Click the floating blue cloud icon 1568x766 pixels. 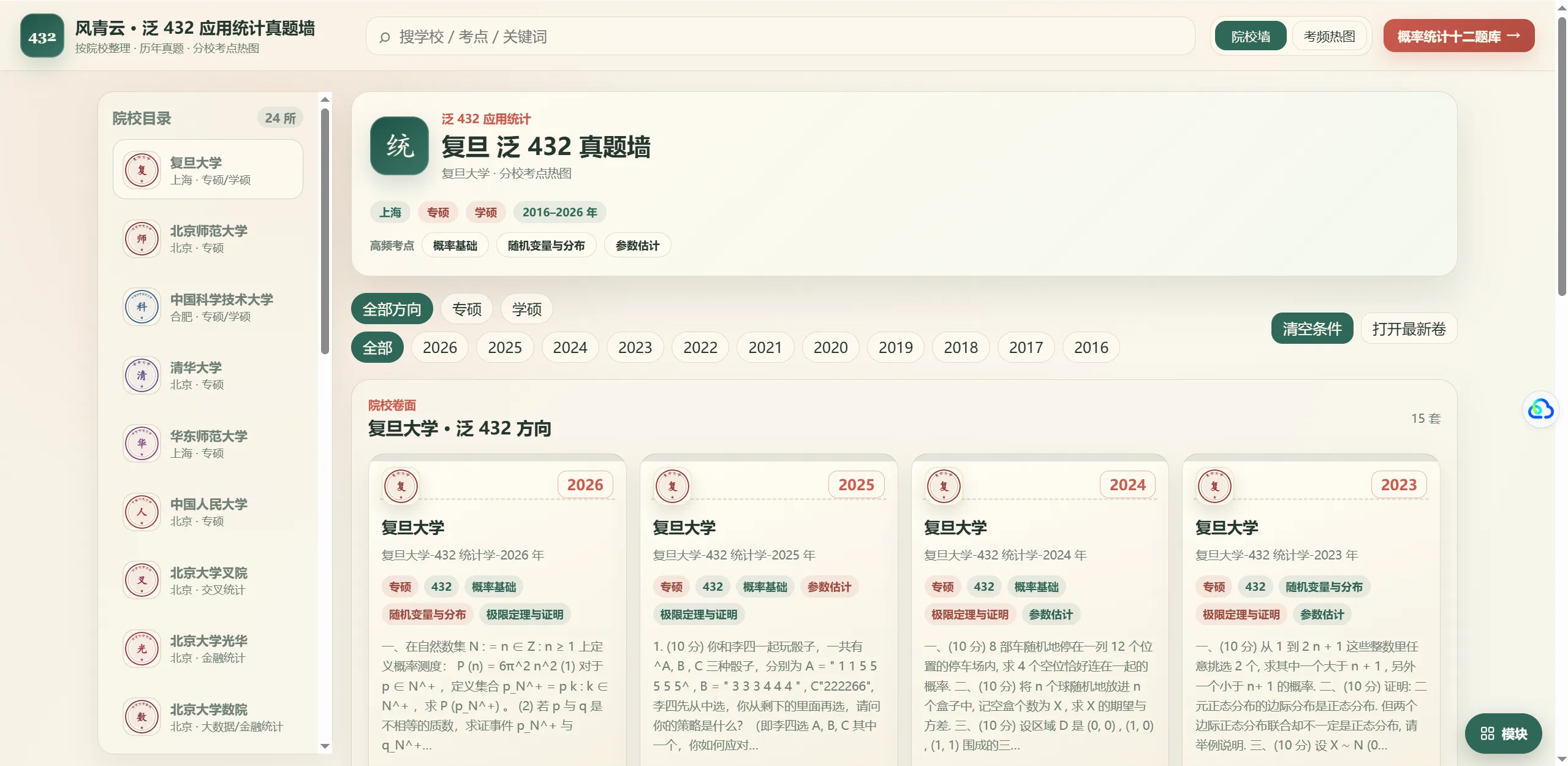(x=1540, y=409)
